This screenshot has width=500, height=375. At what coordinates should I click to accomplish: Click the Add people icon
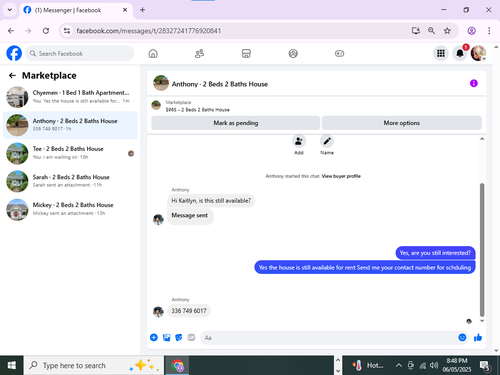point(299,141)
